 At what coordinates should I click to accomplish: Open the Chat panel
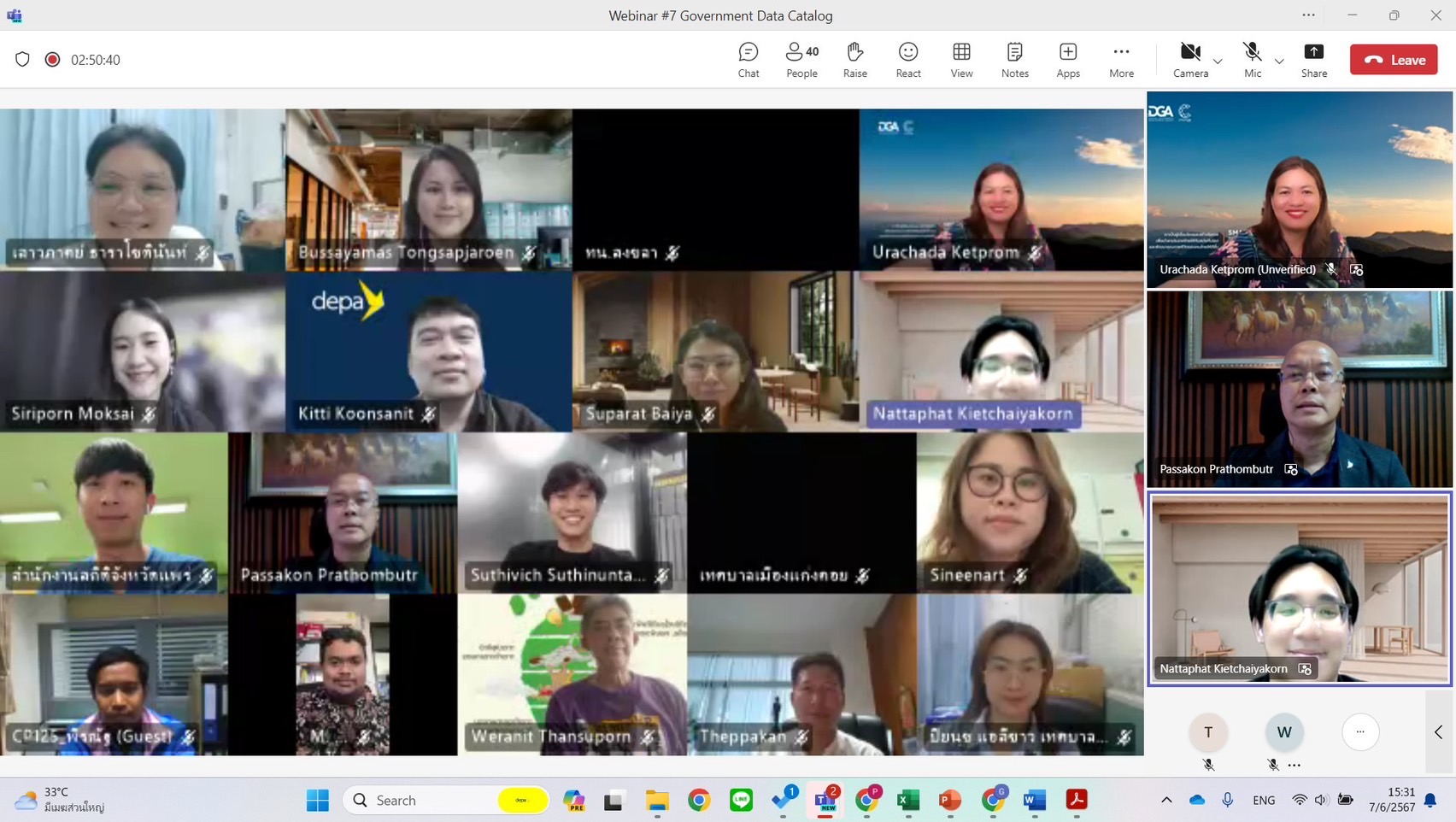tap(749, 60)
